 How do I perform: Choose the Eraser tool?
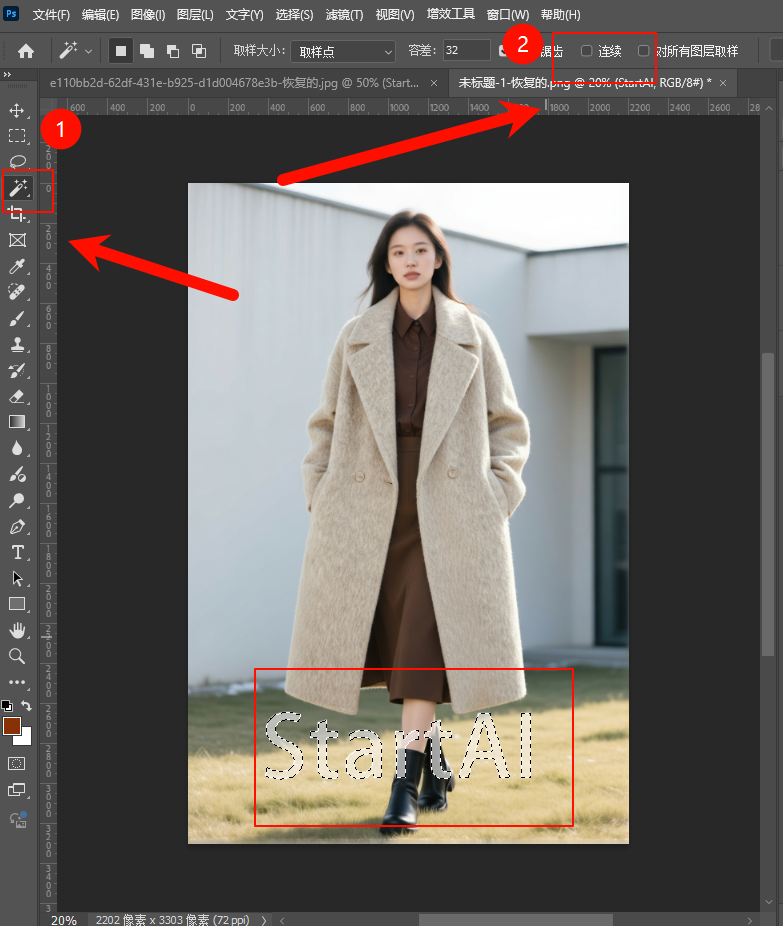click(x=17, y=397)
